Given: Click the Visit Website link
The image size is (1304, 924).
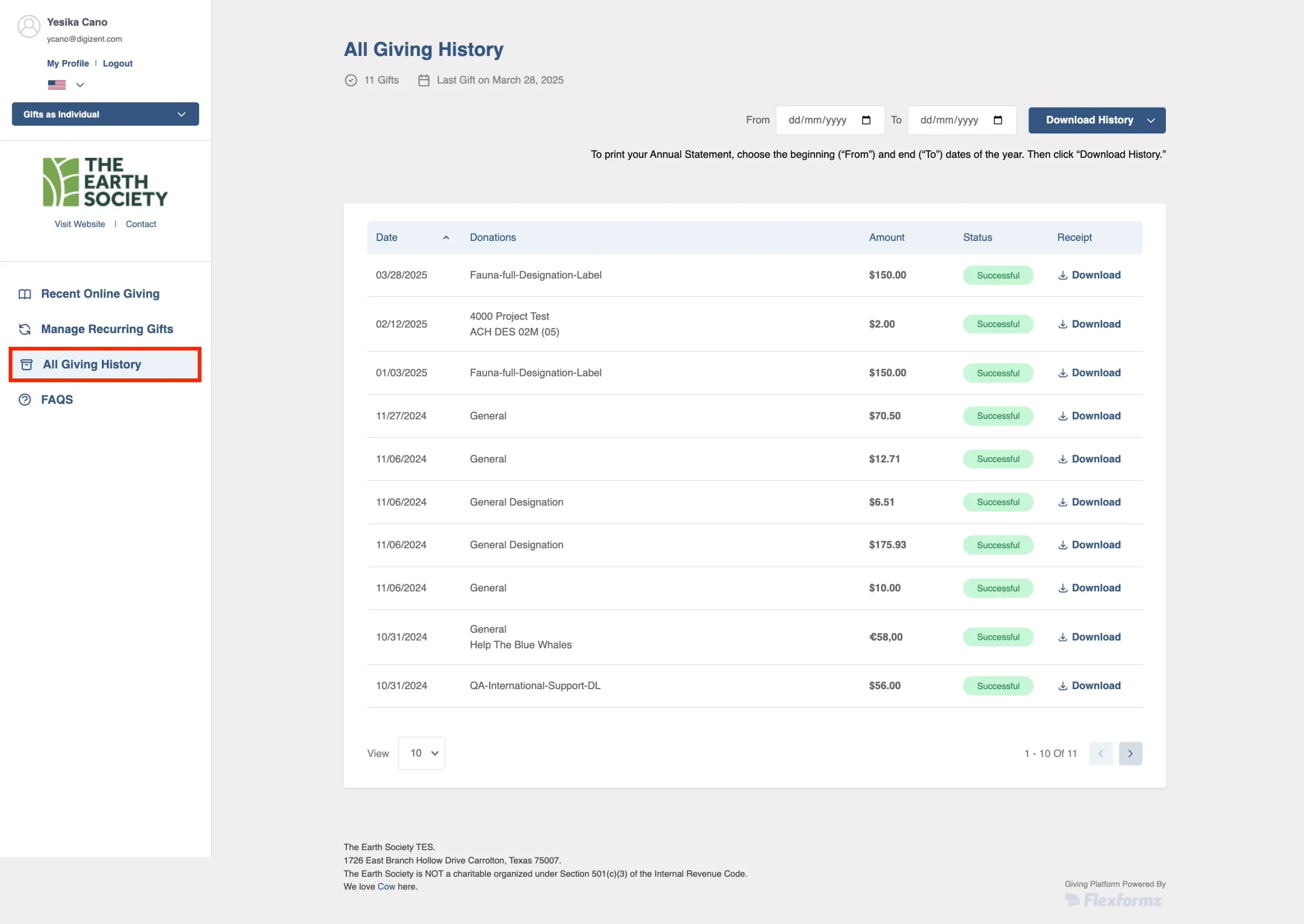Looking at the screenshot, I should pos(79,224).
